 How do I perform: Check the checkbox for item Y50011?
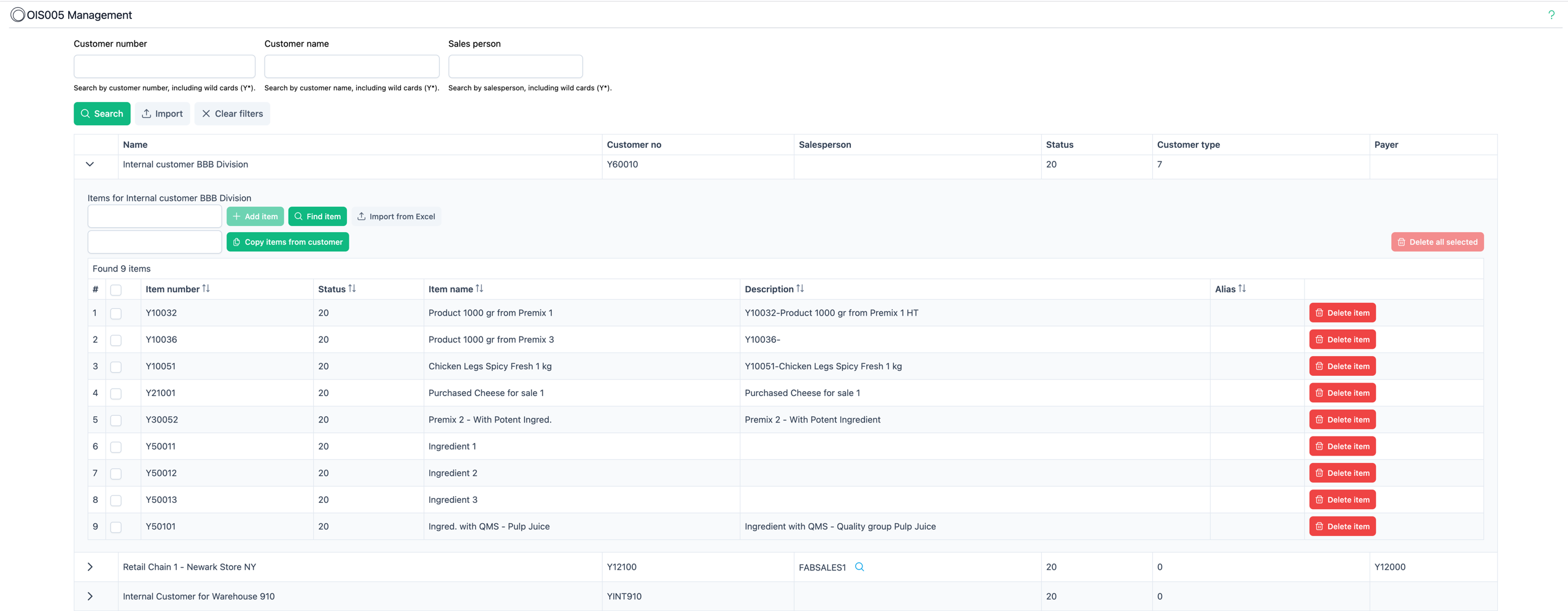[116, 446]
